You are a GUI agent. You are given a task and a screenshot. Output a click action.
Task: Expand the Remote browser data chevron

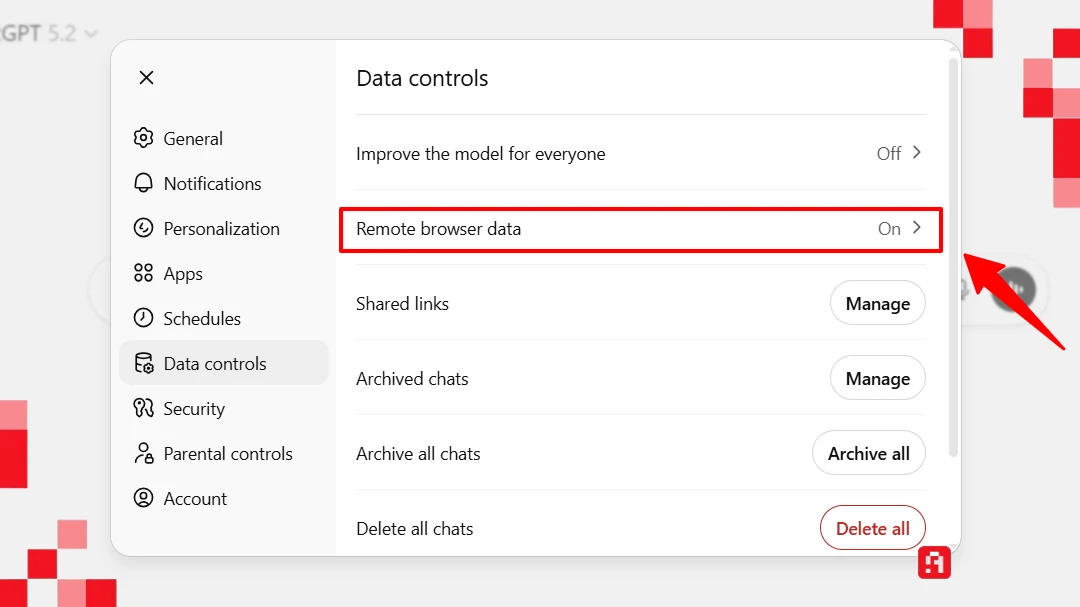coord(917,228)
